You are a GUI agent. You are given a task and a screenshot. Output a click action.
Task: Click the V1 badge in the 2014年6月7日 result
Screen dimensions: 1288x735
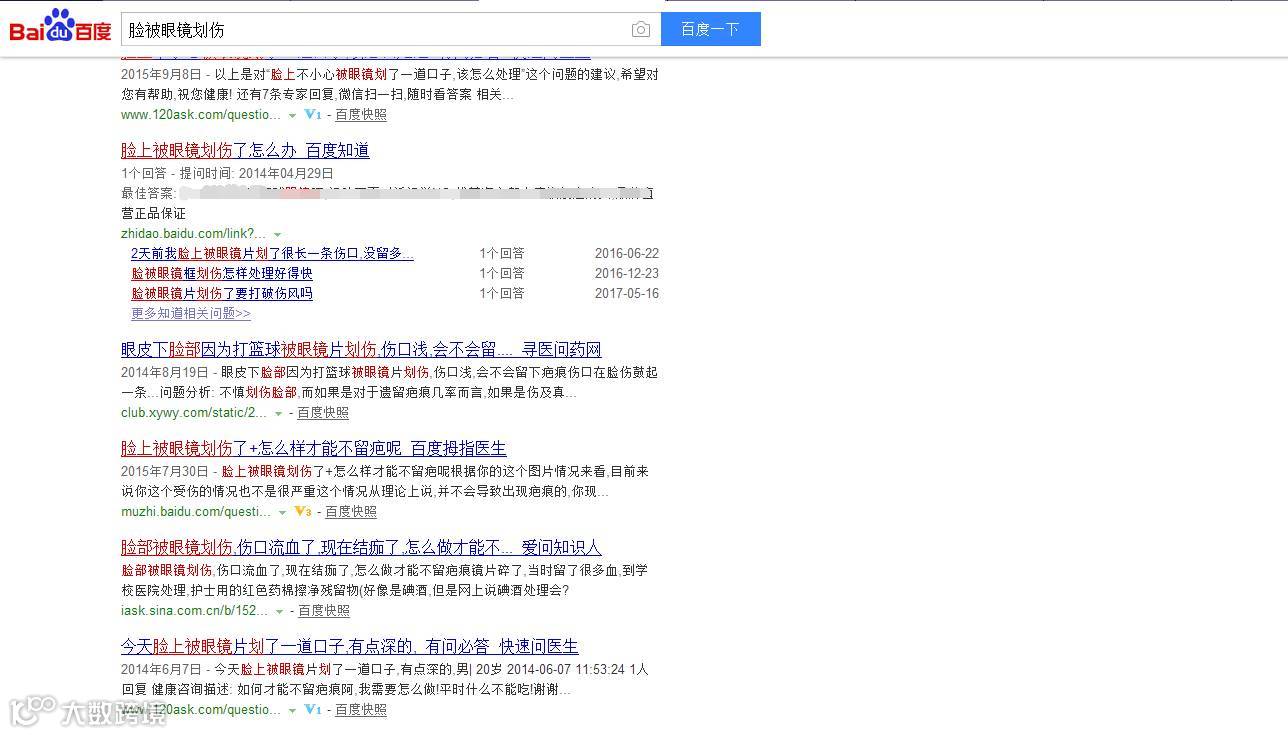tap(313, 709)
